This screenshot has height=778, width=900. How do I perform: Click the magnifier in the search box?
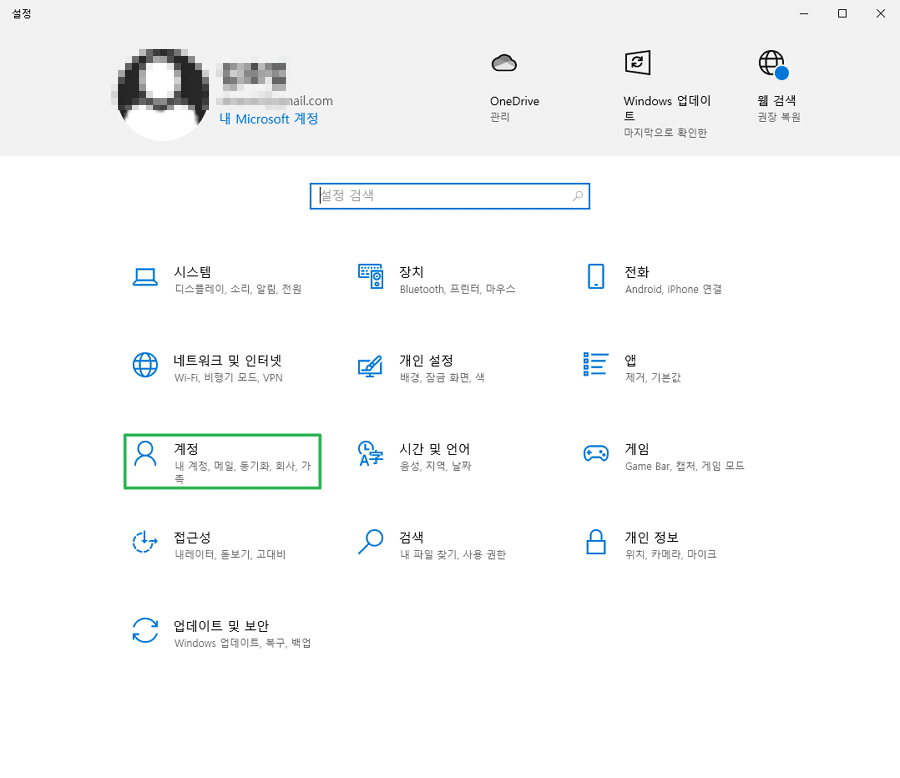pos(578,196)
